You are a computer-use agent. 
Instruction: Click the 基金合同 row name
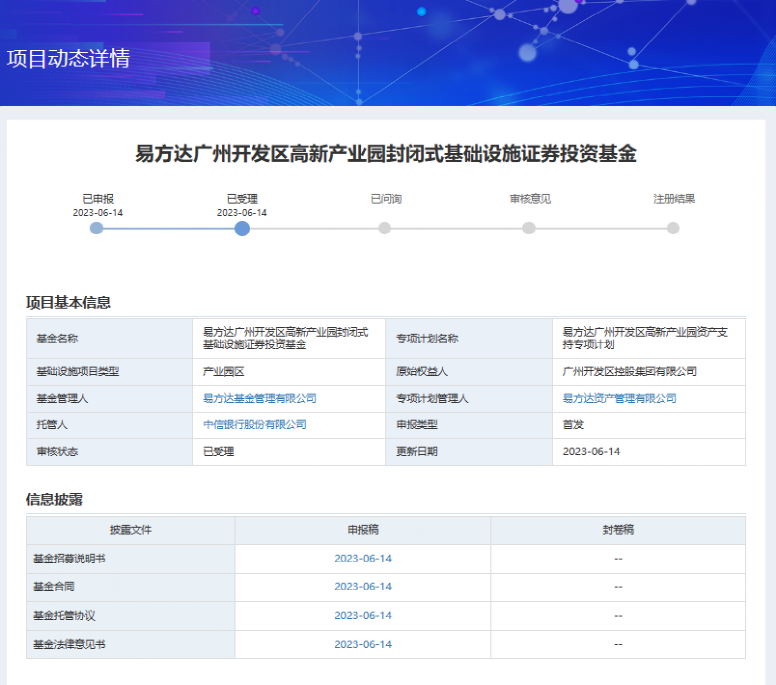coord(54,587)
